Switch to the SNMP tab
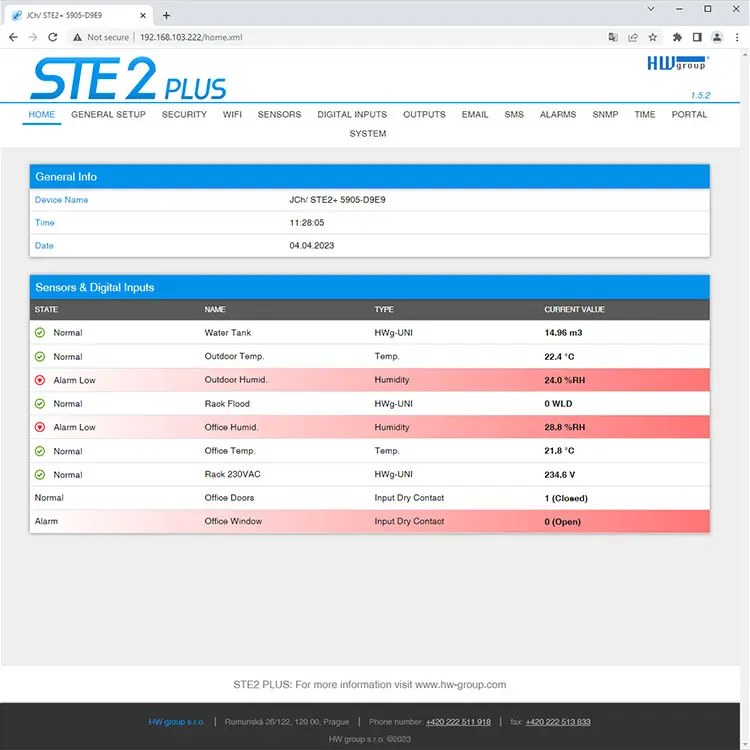Image resolution: width=750 pixels, height=750 pixels. point(605,114)
